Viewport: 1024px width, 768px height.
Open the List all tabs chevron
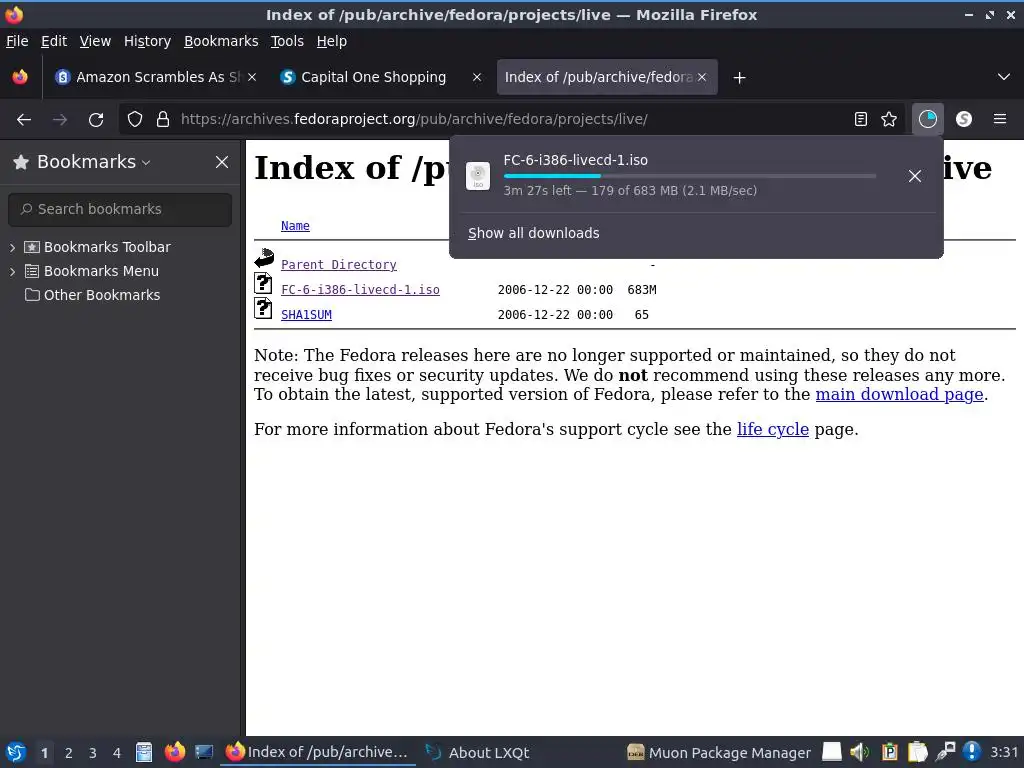coord(1004,77)
